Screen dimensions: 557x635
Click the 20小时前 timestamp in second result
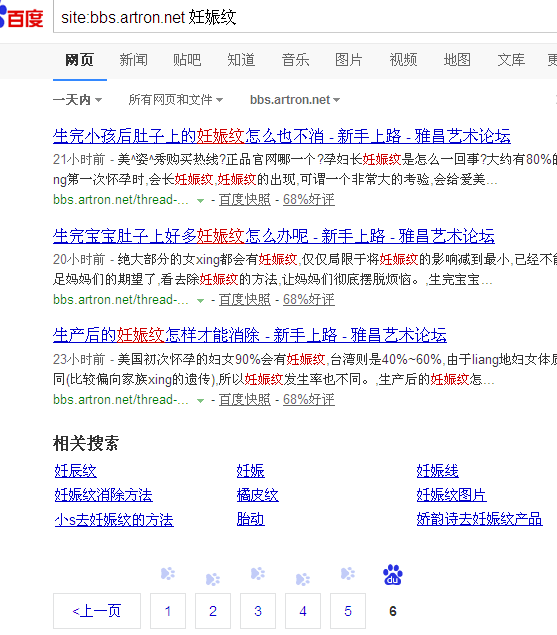(79, 260)
